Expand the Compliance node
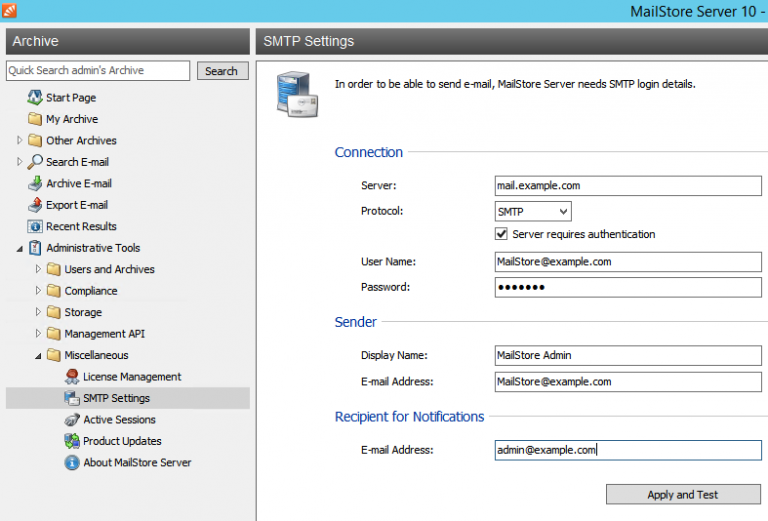This screenshot has height=521, width=768. tap(38, 290)
